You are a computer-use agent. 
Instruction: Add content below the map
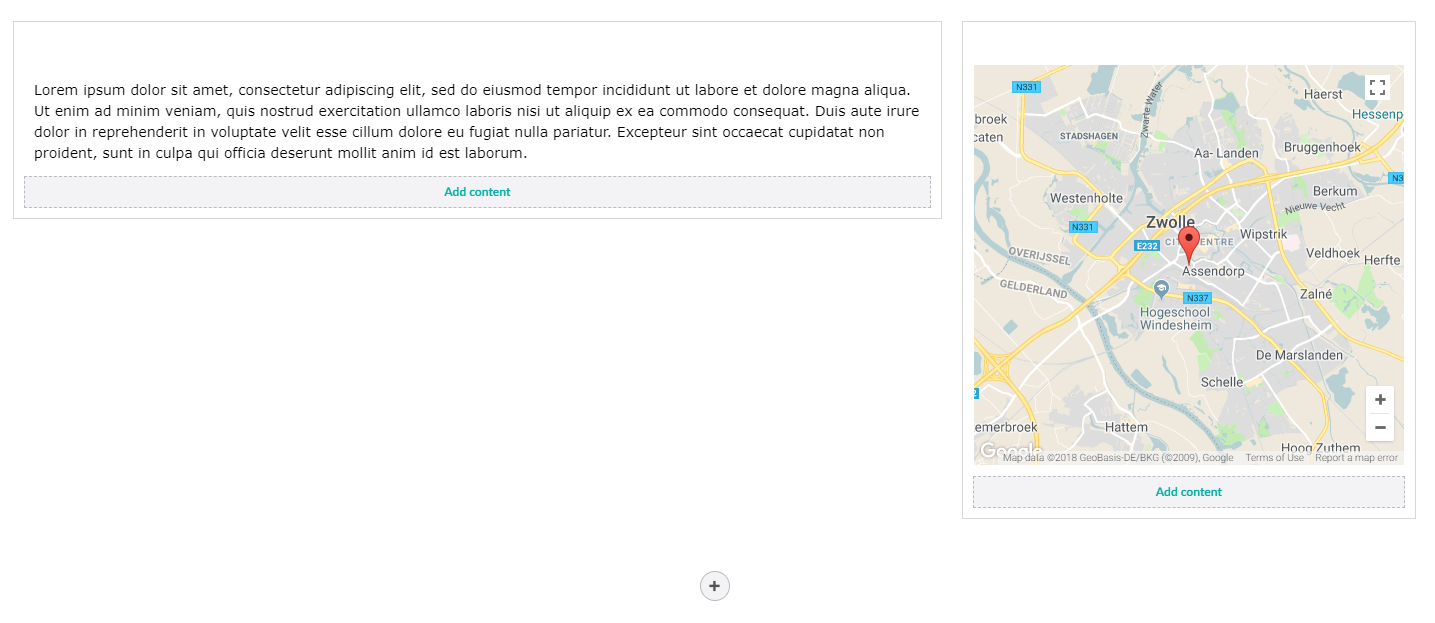tap(1189, 492)
